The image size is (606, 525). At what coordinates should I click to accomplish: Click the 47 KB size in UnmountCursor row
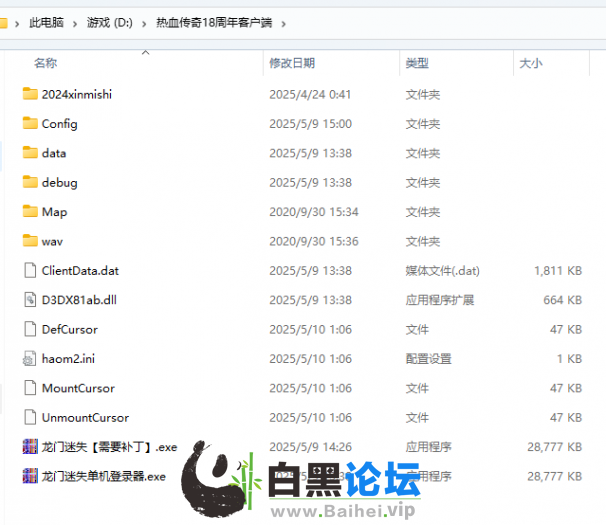point(566,418)
